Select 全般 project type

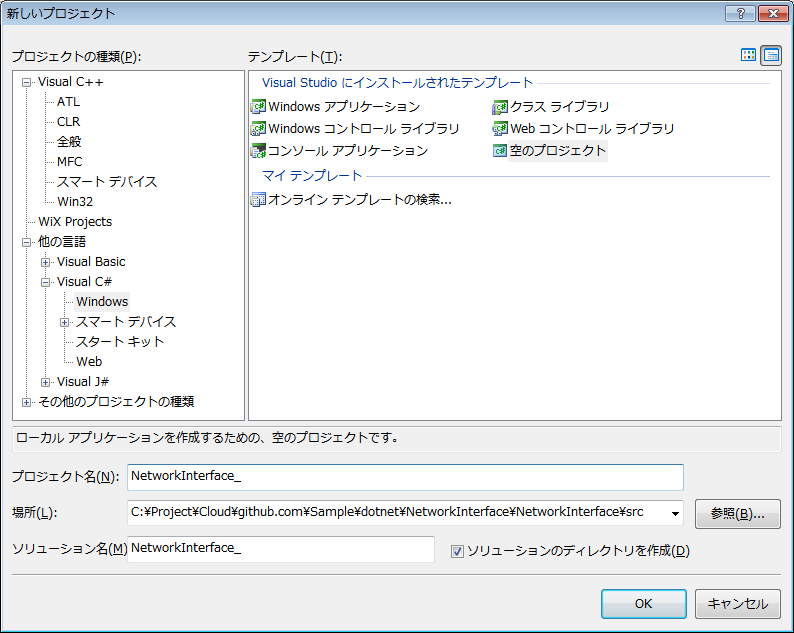[69, 142]
